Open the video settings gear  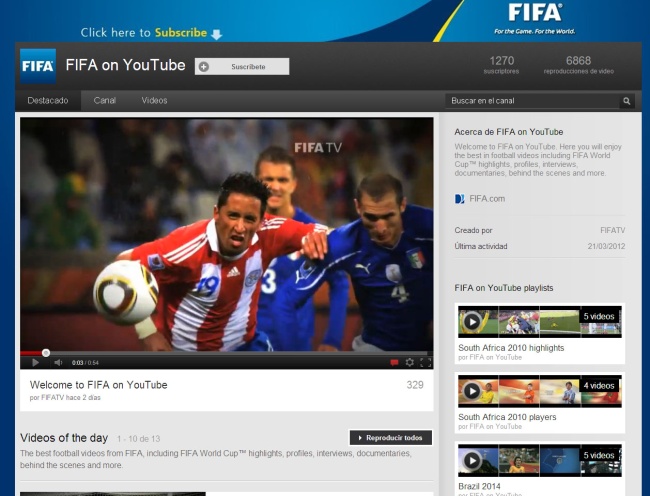(409, 363)
